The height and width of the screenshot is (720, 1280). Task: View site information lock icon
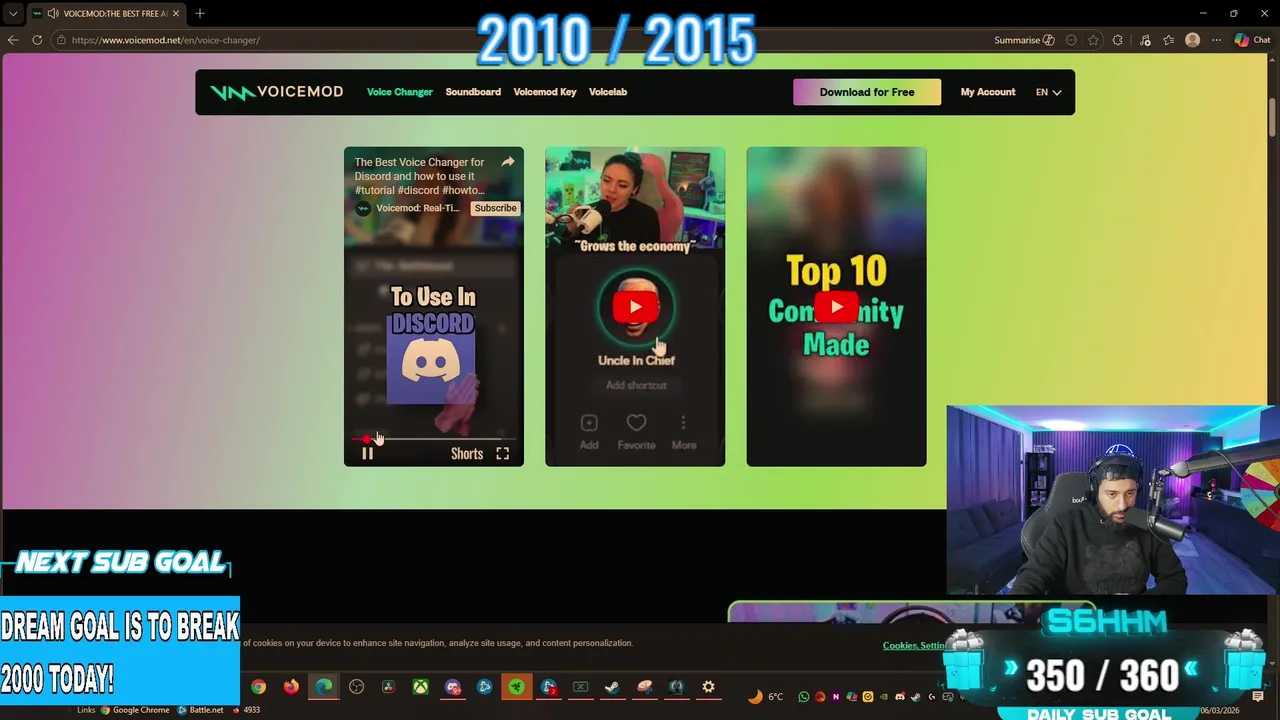[61, 40]
